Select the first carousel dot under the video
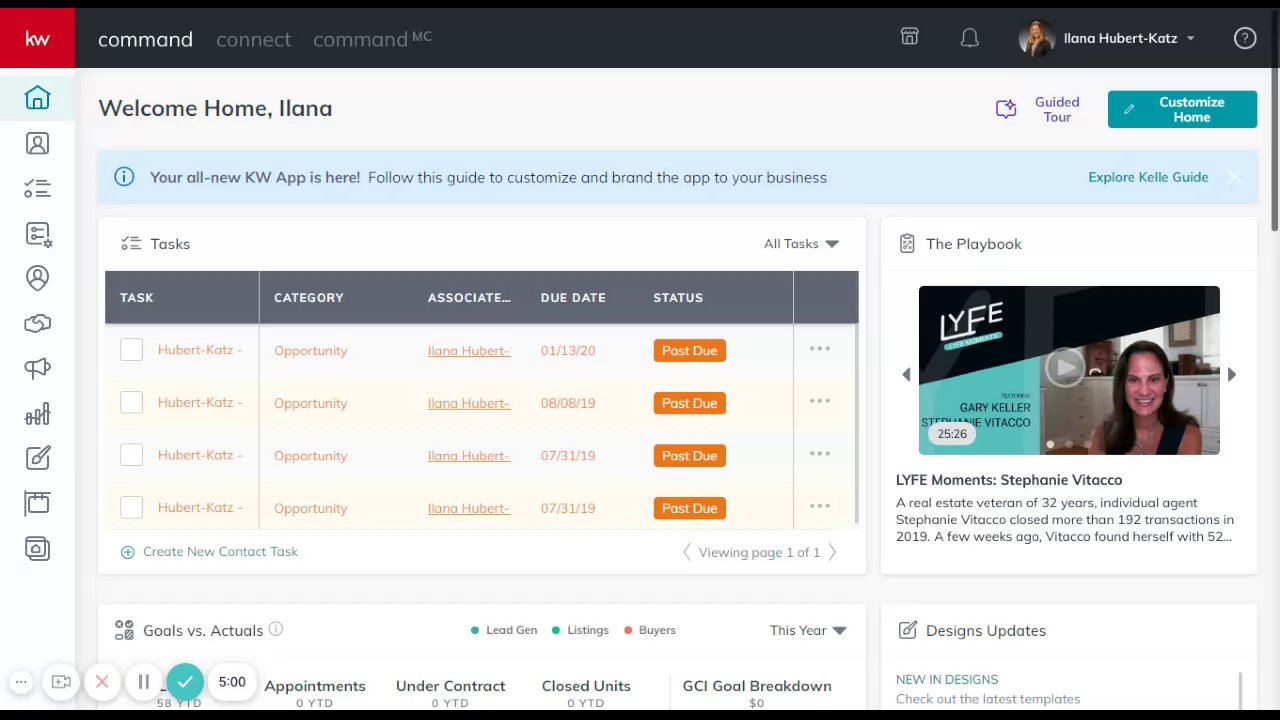 click(1050, 444)
